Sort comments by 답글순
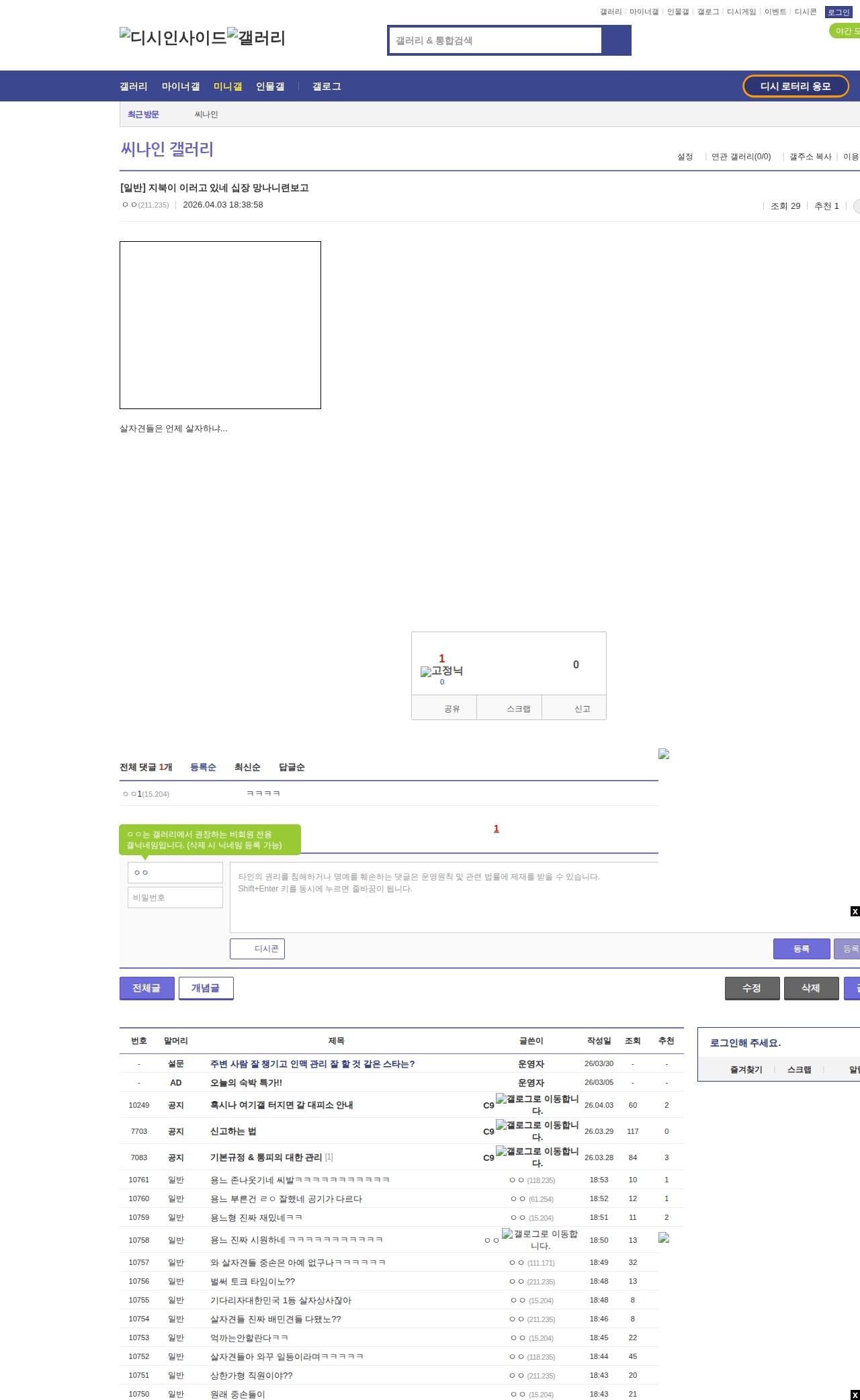 (292, 767)
